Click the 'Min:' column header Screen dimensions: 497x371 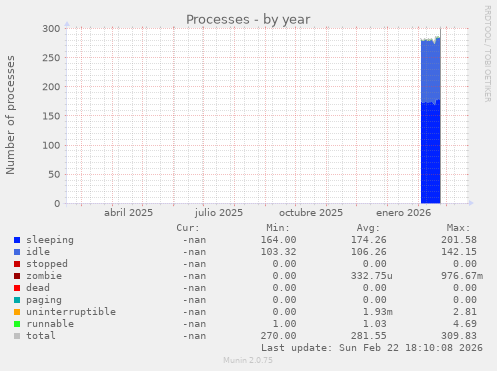pyautogui.click(x=278, y=228)
